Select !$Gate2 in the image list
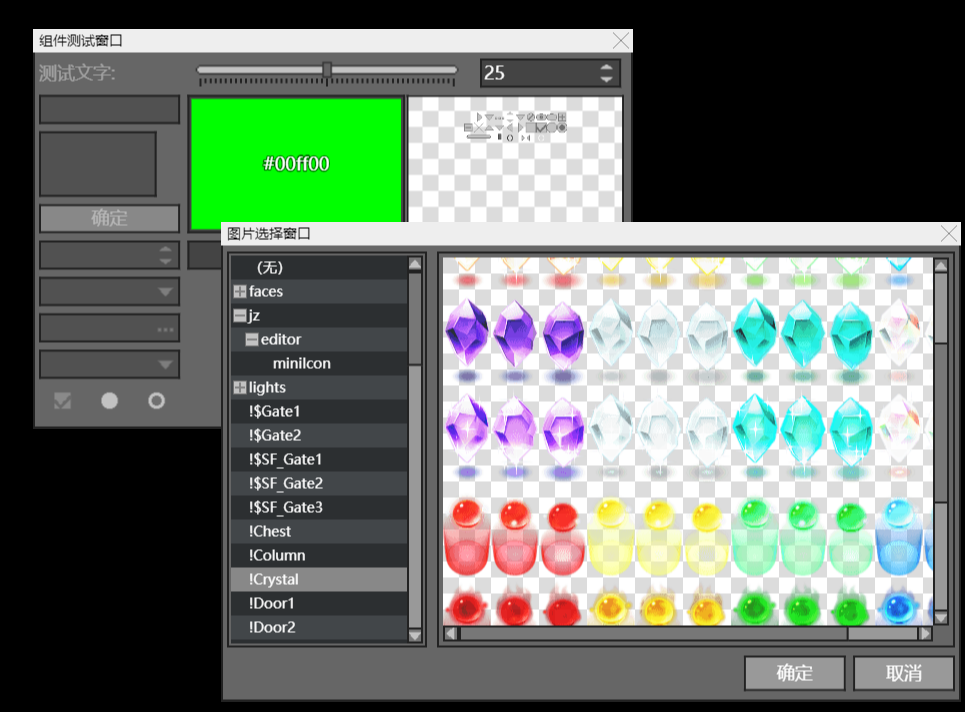The width and height of the screenshot is (965, 712). coord(319,436)
